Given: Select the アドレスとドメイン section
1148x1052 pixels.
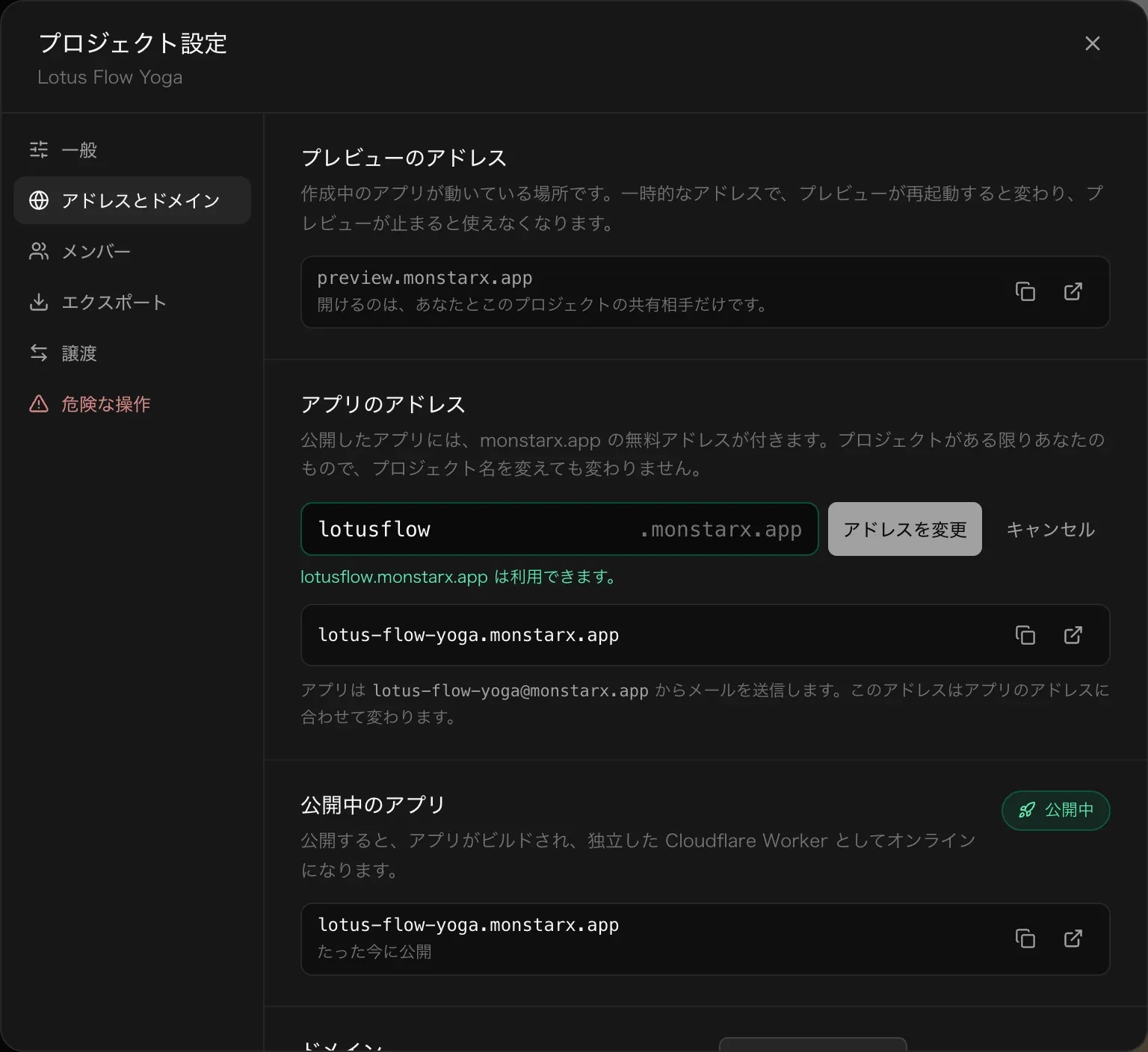Looking at the screenshot, I should [x=132, y=200].
